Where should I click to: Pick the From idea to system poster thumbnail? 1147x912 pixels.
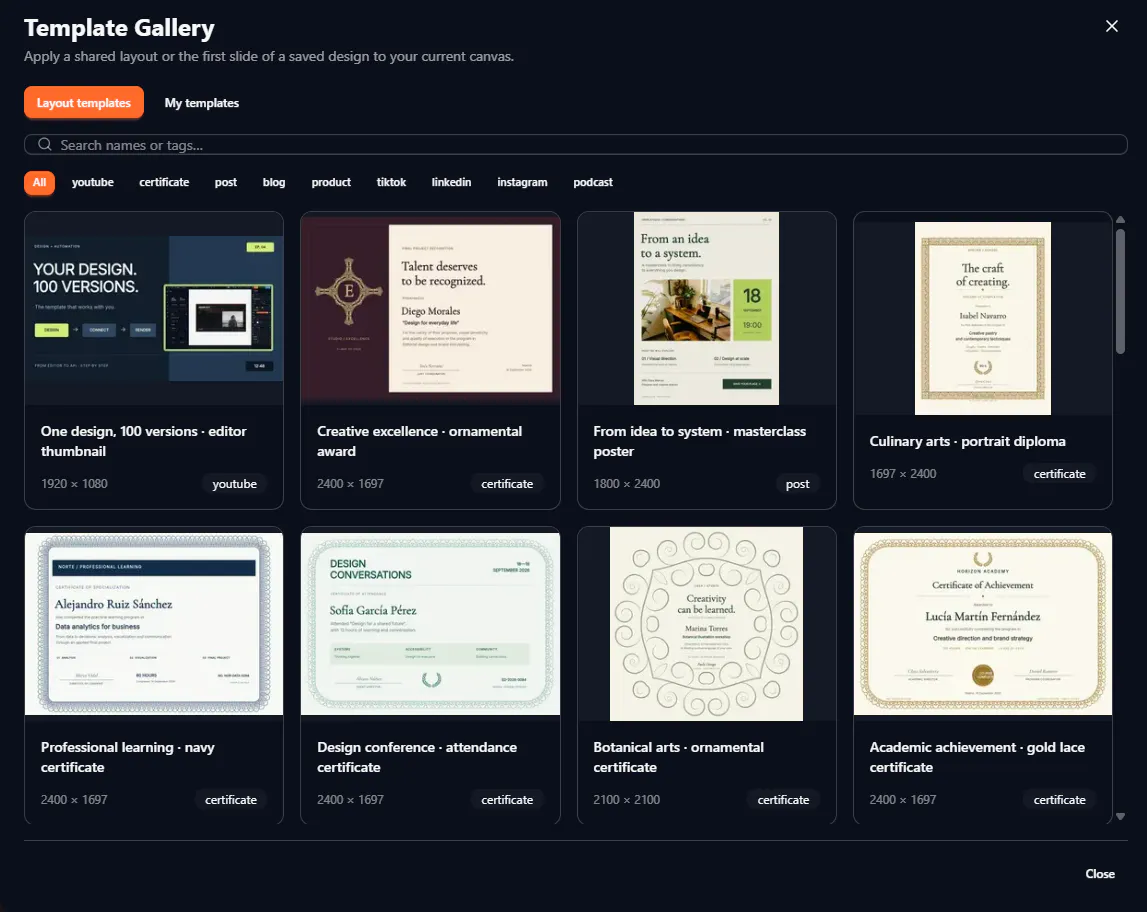click(x=707, y=309)
